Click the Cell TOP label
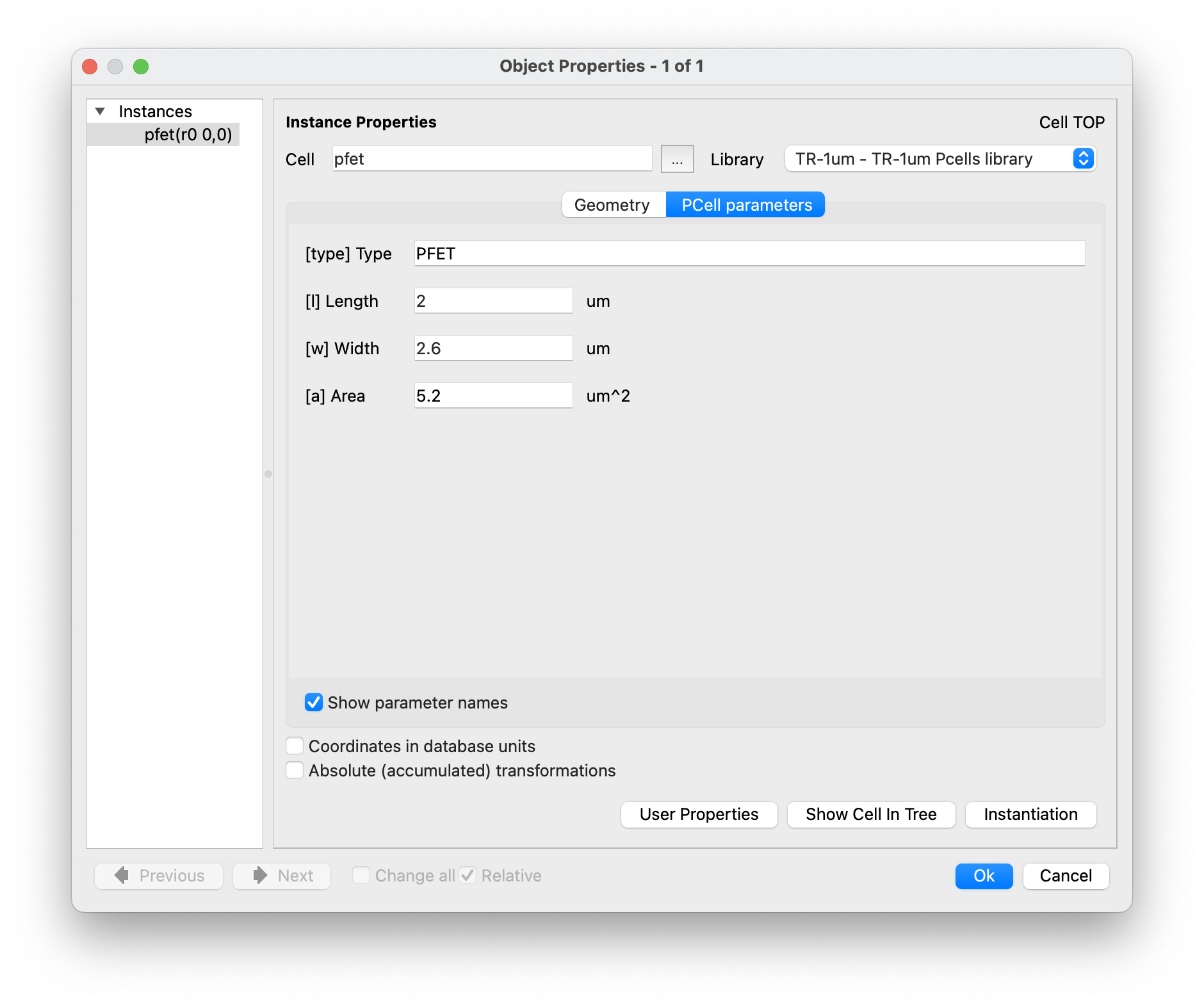 pyautogui.click(x=1071, y=122)
